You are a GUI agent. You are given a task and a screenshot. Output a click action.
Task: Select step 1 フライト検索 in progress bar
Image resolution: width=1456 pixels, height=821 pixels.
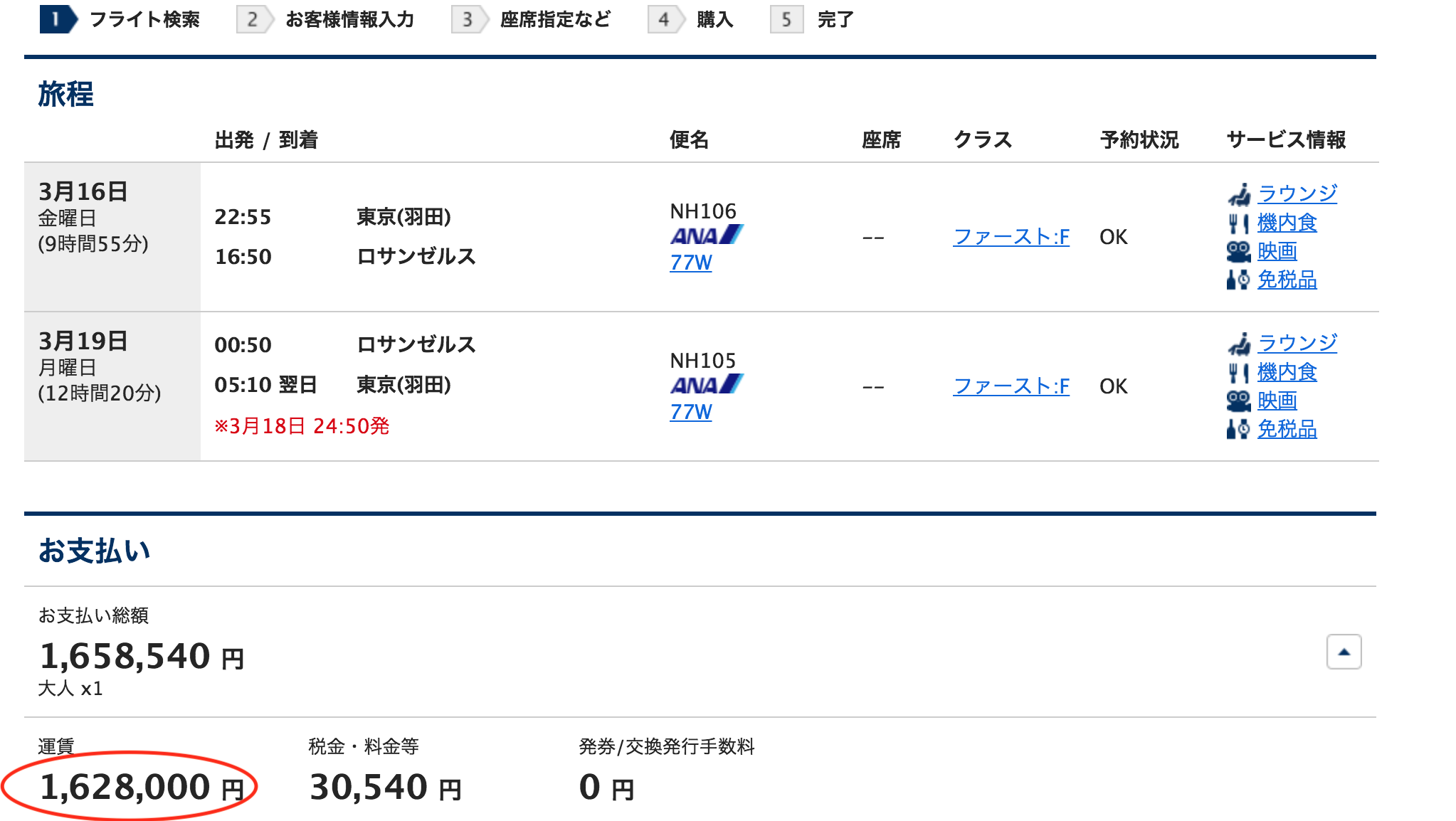120,19
